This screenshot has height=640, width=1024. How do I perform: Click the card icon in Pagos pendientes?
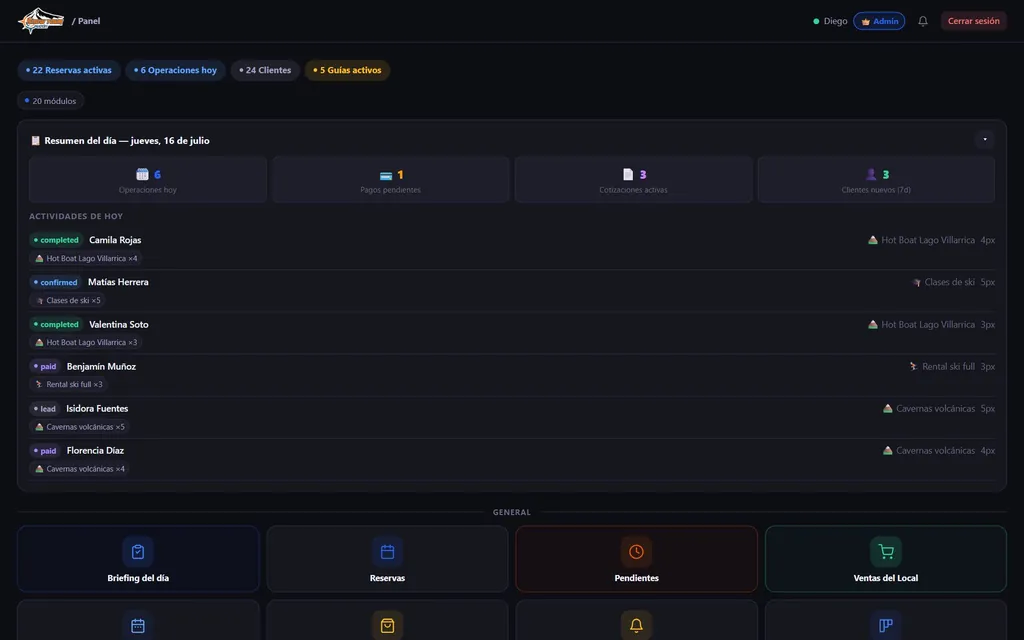click(386, 175)
